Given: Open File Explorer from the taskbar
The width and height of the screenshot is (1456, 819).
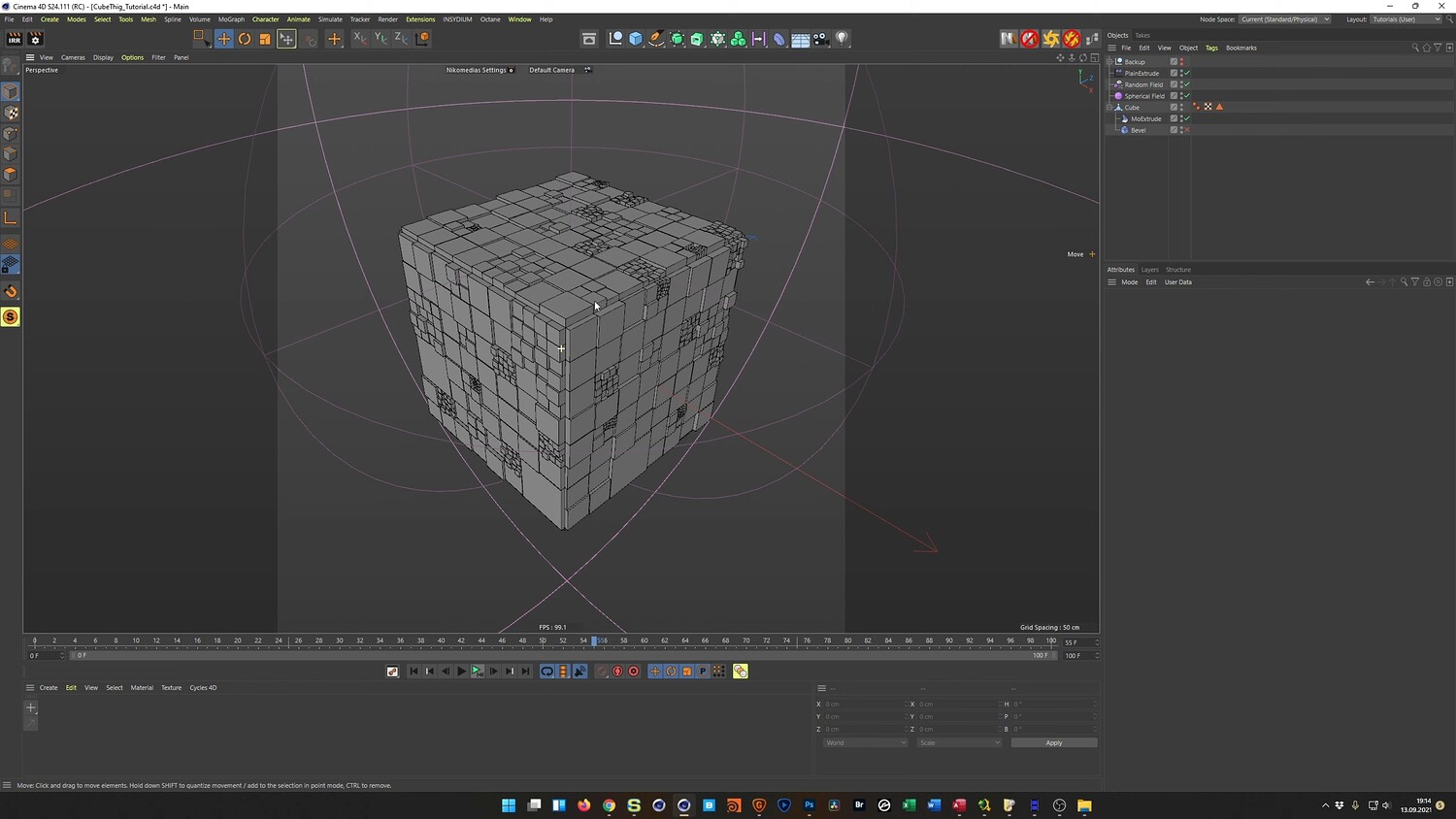Looking at the screenshot, I should point(1084,805).
